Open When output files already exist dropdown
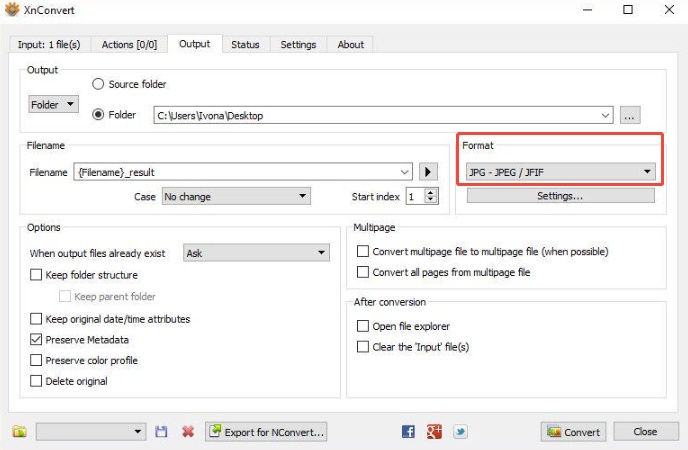This screenshot has height=450, width=688. [256, 253]
